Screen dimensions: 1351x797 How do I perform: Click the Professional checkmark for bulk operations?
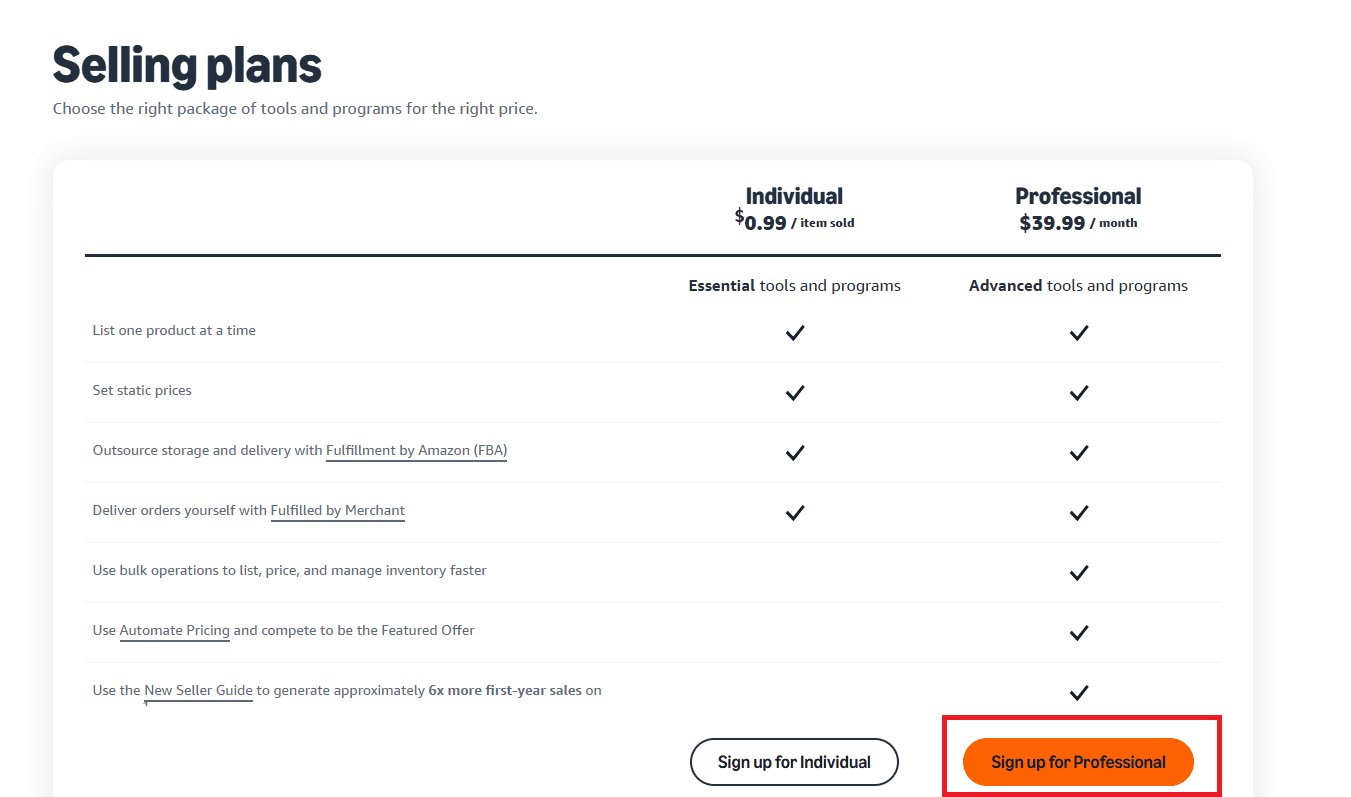(1078, 572)
